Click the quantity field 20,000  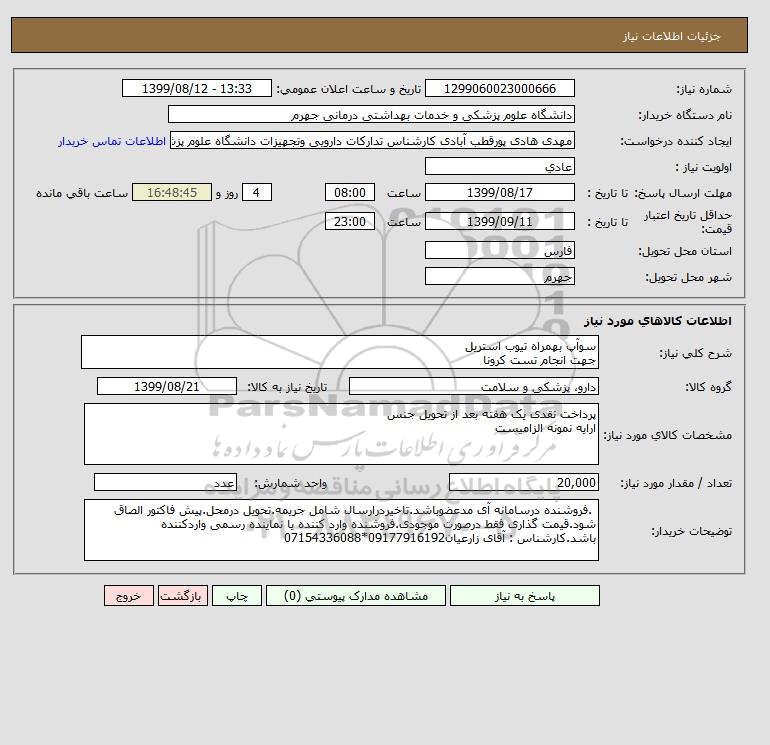click(523, 482)
